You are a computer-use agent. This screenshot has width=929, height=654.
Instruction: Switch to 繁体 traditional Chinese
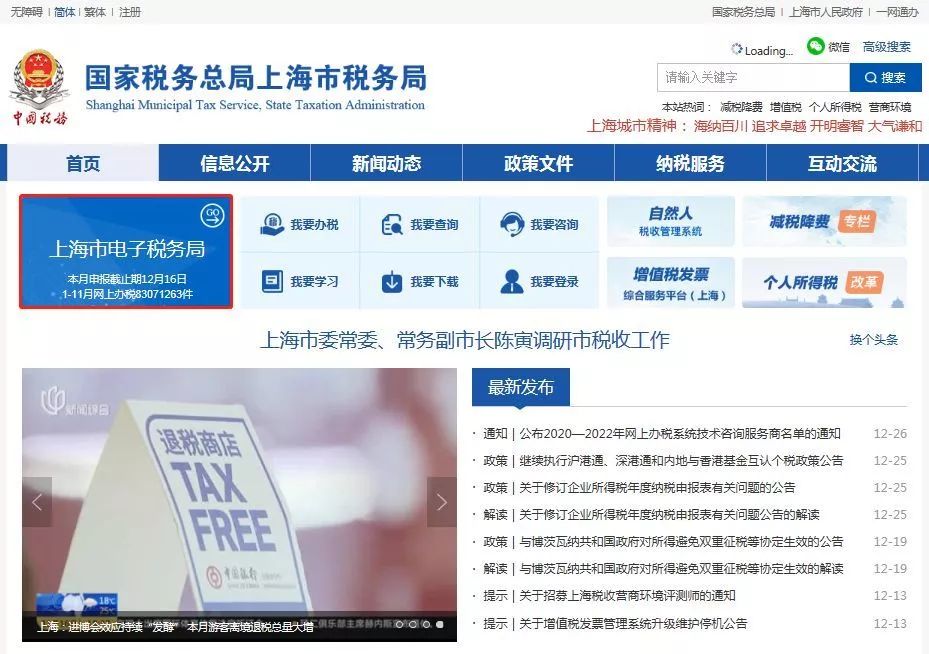point(95,12)
